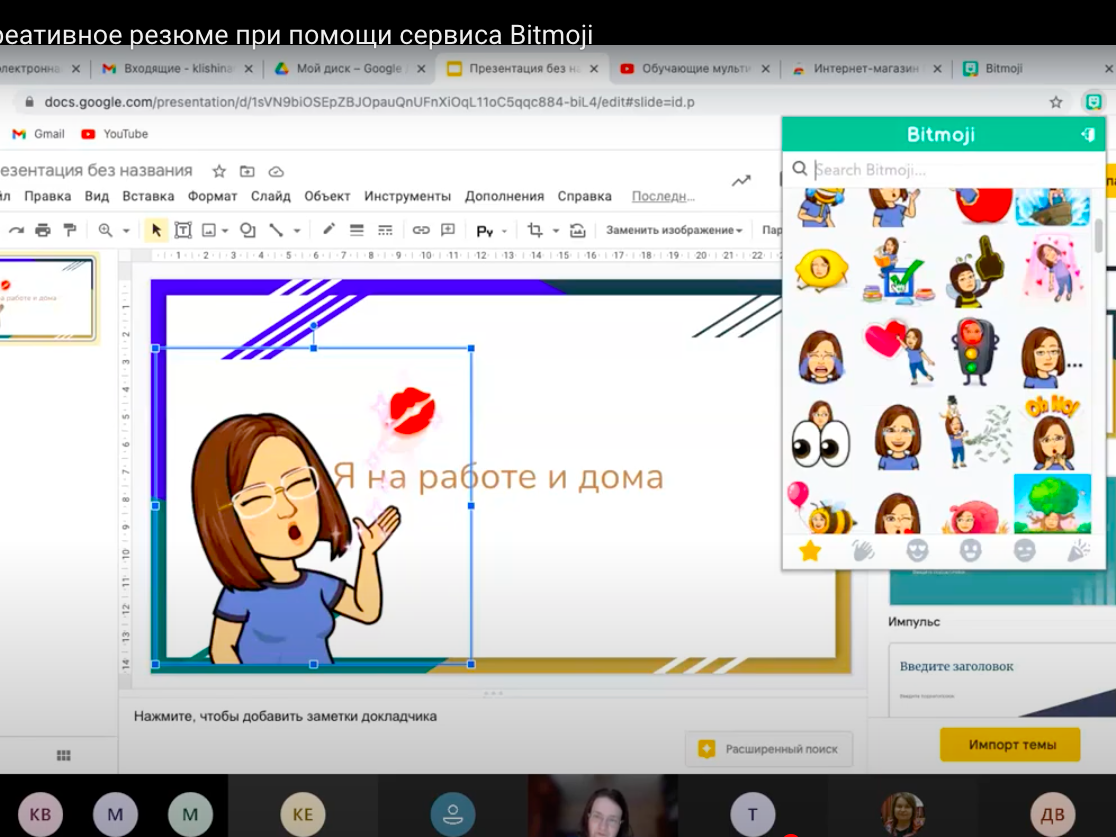This screenshot has height=837, width=1116.
Task: Open the Заменить изображение dropdown
Action: pyautogui.click(x=673, y=230)
